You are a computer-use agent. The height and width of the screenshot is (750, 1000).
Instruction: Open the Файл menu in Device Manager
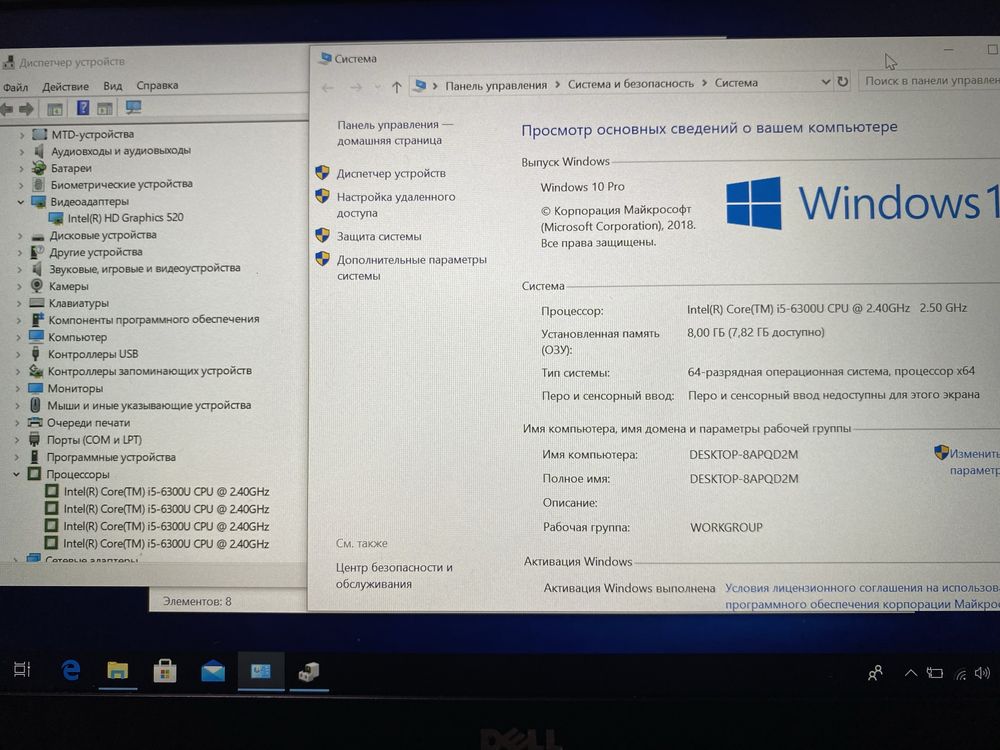(x=15, y=87)
